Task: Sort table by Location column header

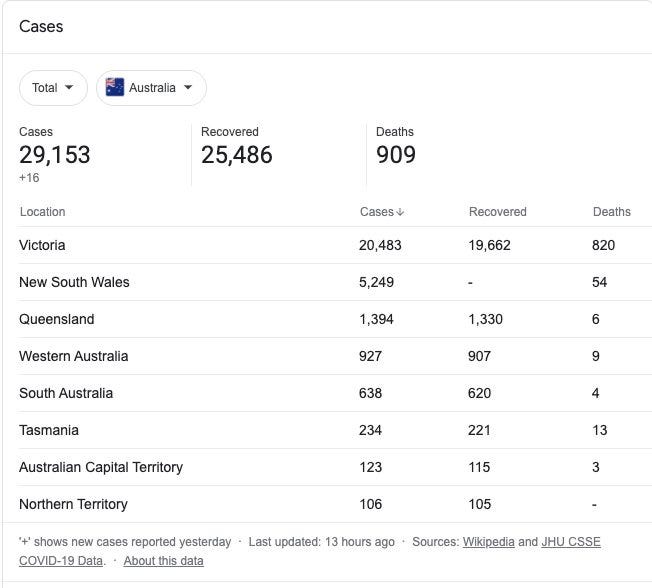Action: (42, 212)
